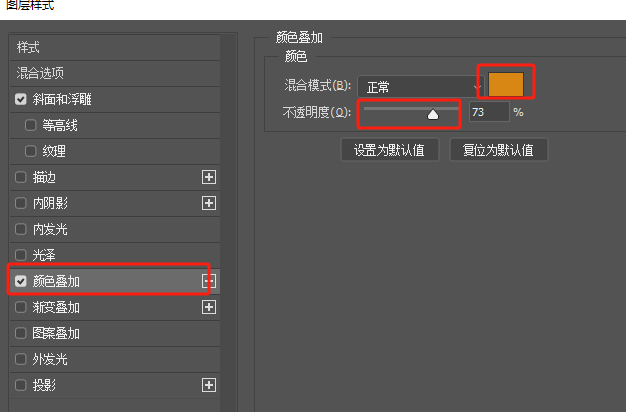Click the 不透明度 slider handle
Image resolution: width=626 pixels, height=412 pixels.
[433, 115]
